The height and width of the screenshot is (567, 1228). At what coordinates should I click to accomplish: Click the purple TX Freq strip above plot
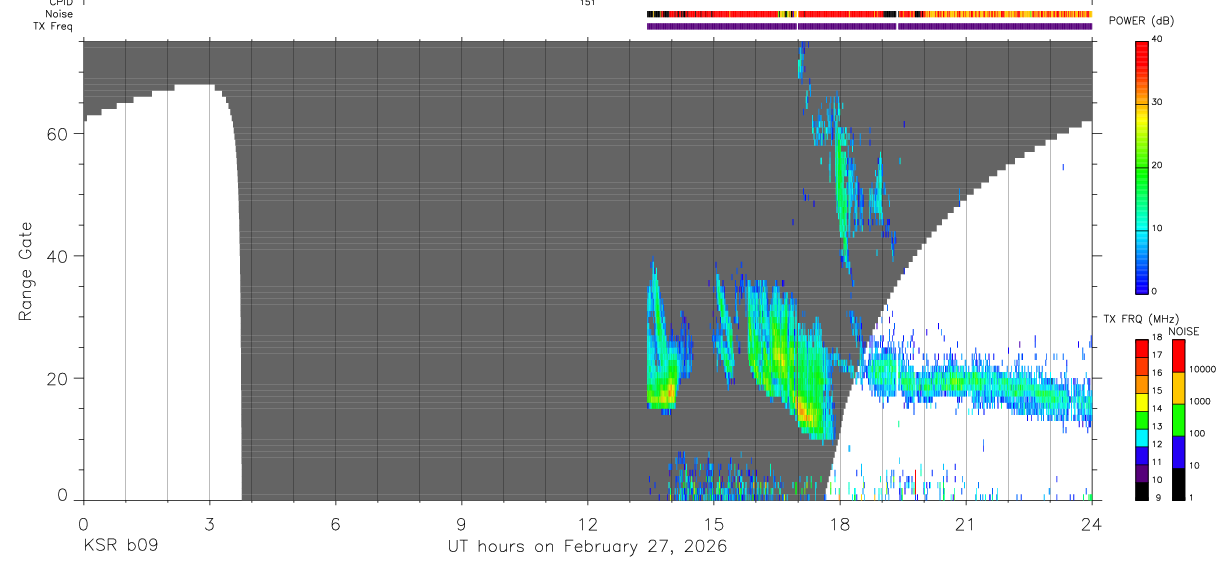pyautogui.click(x=870, y=26)
